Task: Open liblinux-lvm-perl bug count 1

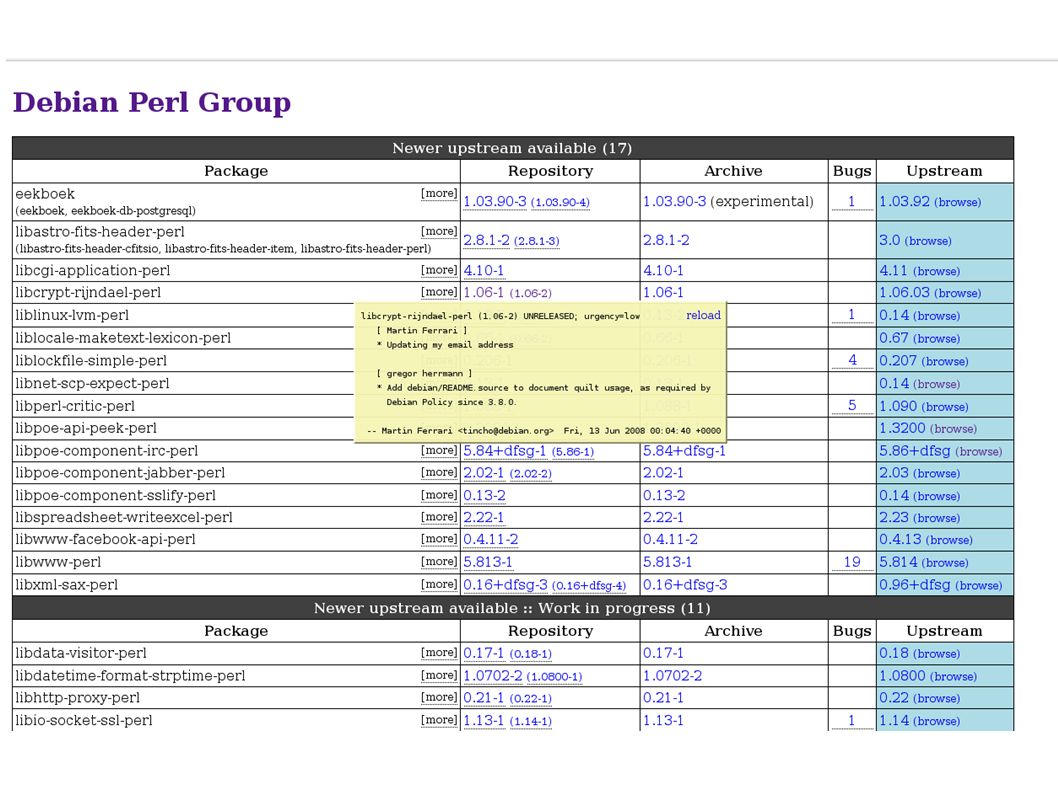Action: coord(852,315)
